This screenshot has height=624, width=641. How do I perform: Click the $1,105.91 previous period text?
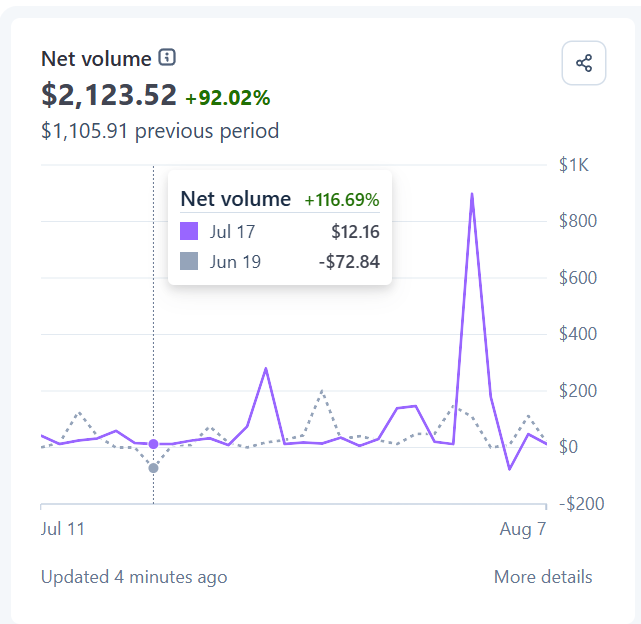click(160, 131)
